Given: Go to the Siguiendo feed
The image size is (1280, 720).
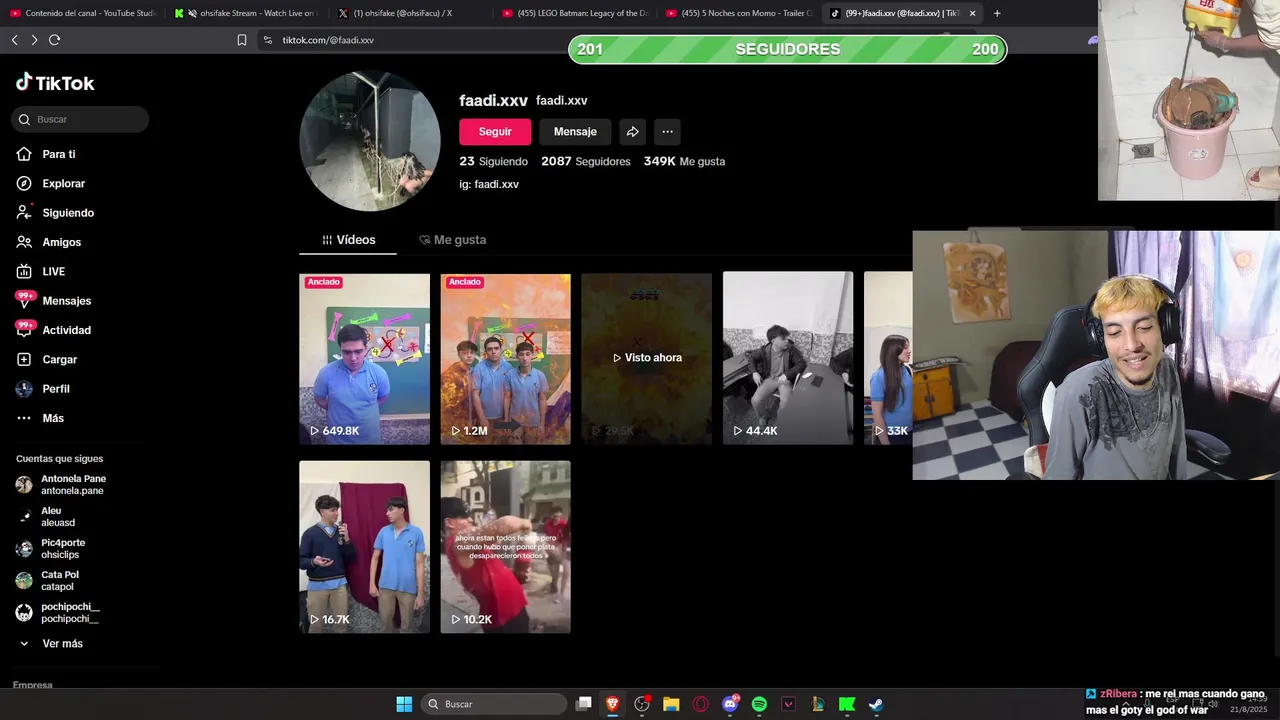Looking at the screenshot, I should 55,213.
